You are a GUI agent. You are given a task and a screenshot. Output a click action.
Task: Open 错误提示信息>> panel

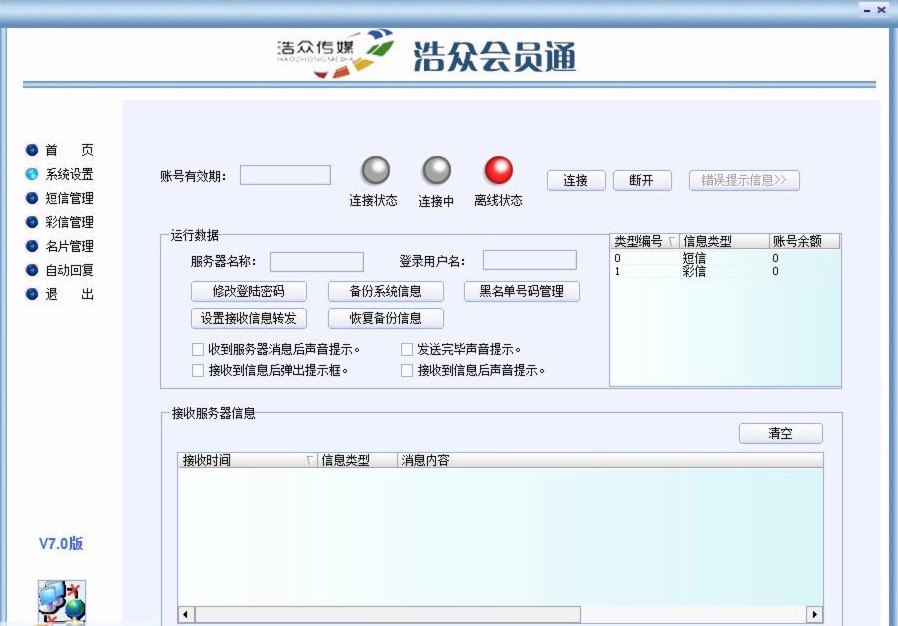coord(744,180)
